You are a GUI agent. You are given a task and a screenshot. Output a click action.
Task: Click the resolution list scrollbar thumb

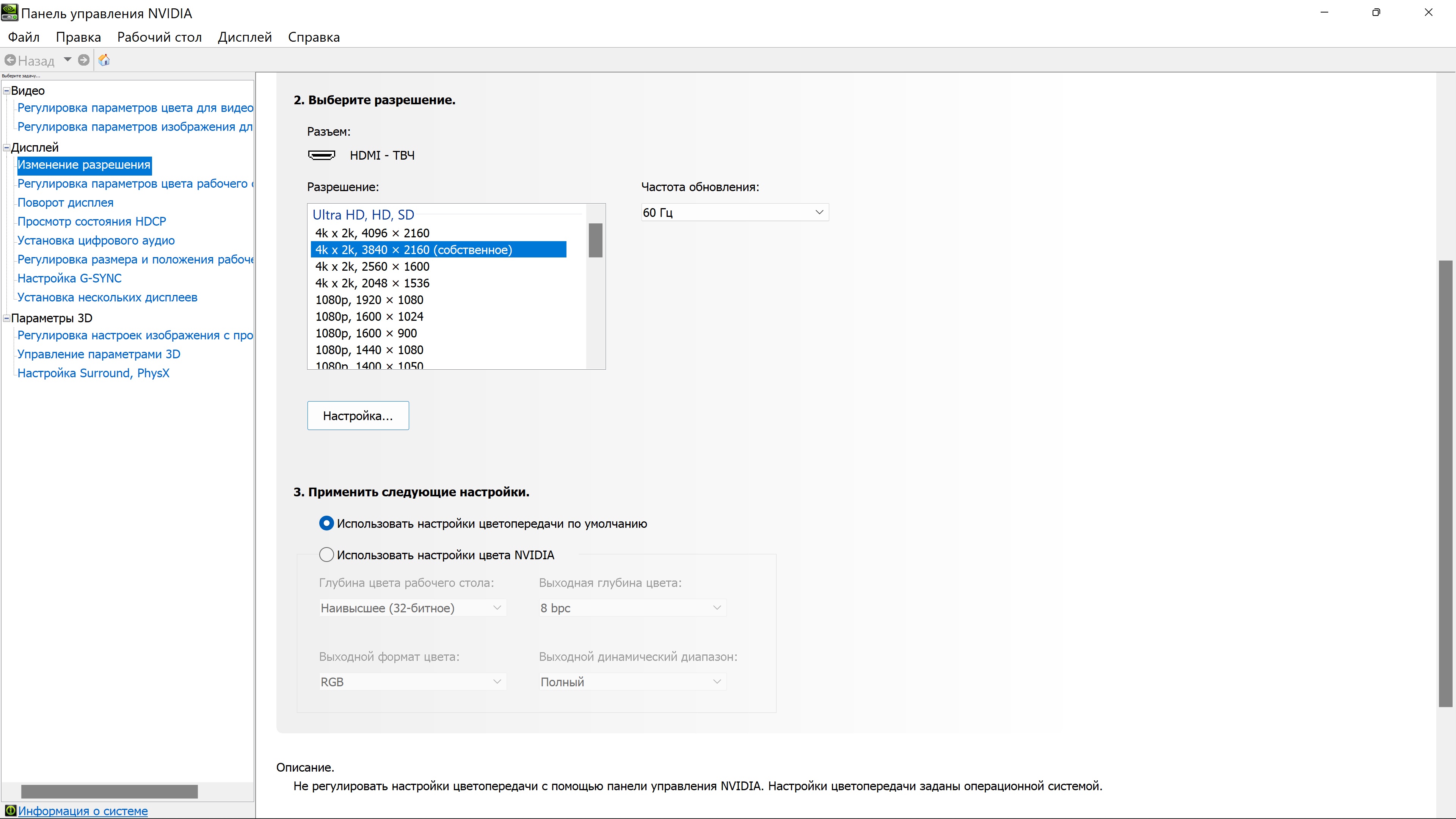[595, 240]
